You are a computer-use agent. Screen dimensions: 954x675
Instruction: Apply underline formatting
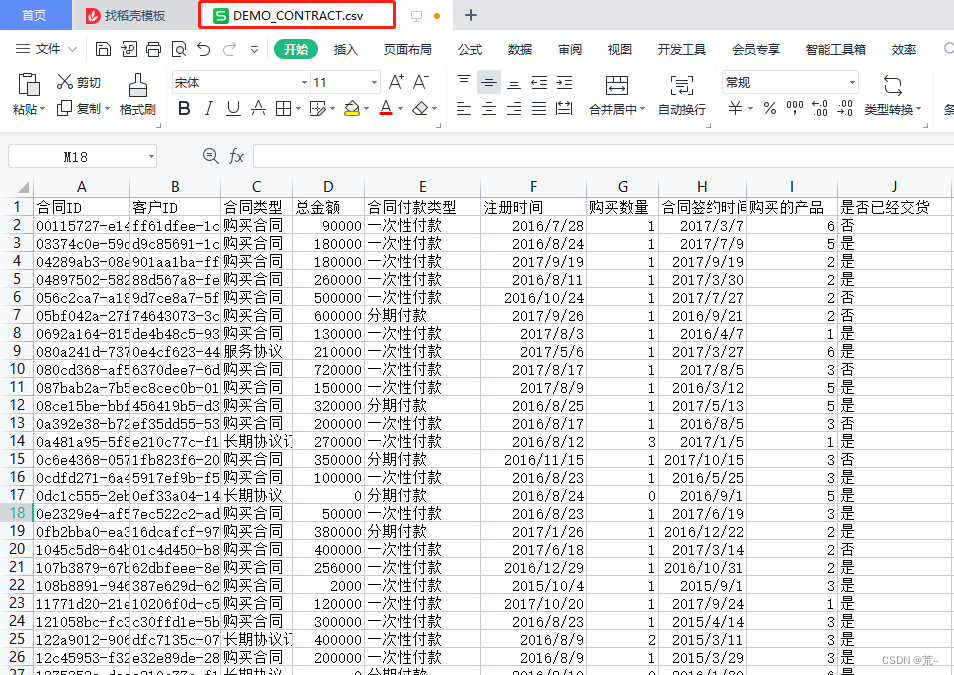233,108
